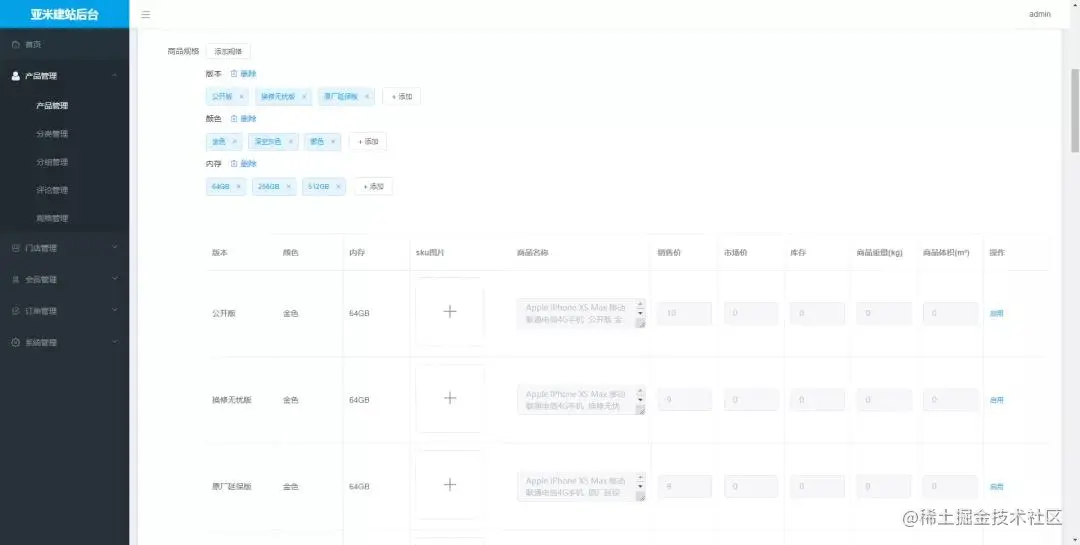Delete the 版本 specification group
1080x545 pixels.
coord(244,74)
